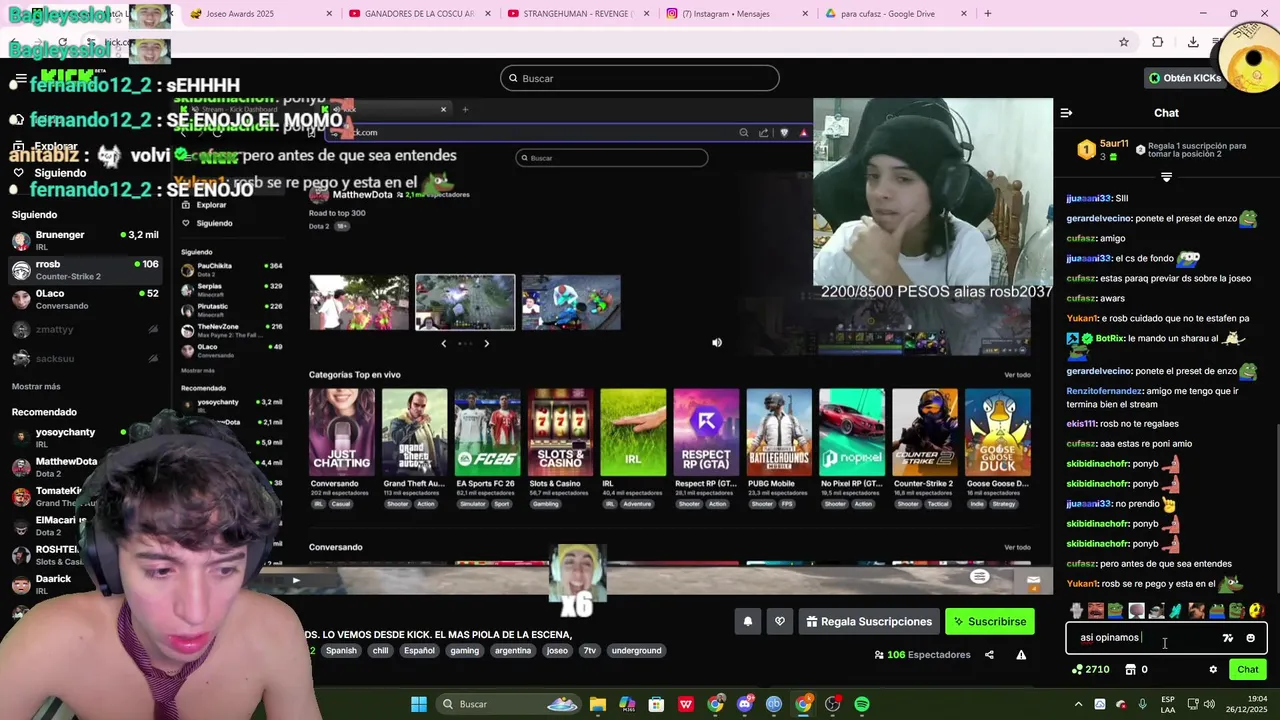Viewport: 1280px width, 720px height.
Task: Click the stream volume speaker icon
Action: [x=716, y=343]
